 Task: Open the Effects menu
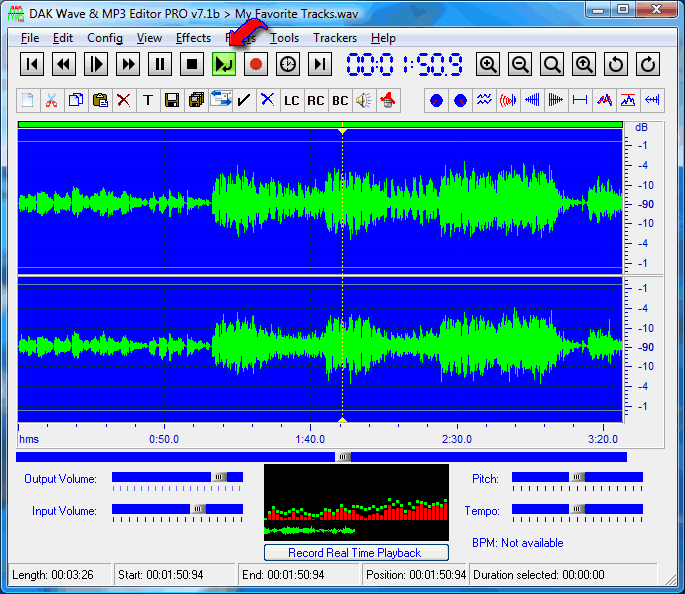[x=194, y=38]
